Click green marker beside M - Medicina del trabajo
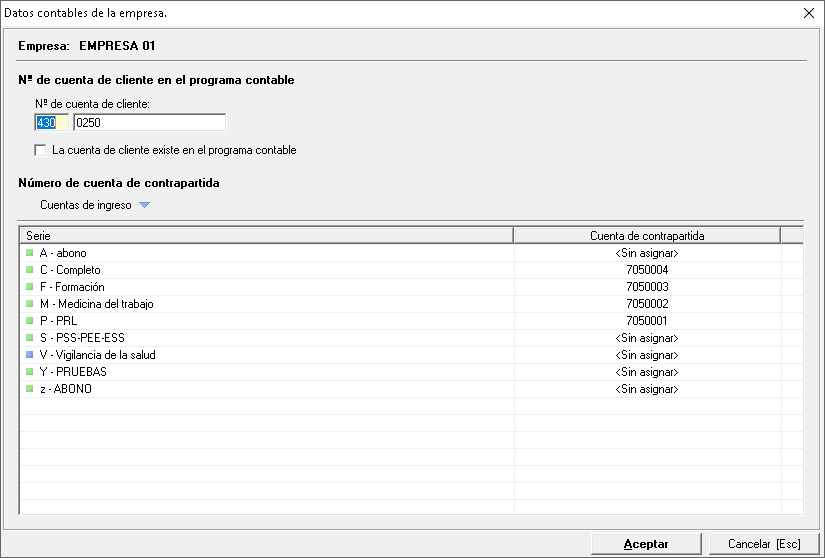The image size is (825, 558). click(30, 304)
